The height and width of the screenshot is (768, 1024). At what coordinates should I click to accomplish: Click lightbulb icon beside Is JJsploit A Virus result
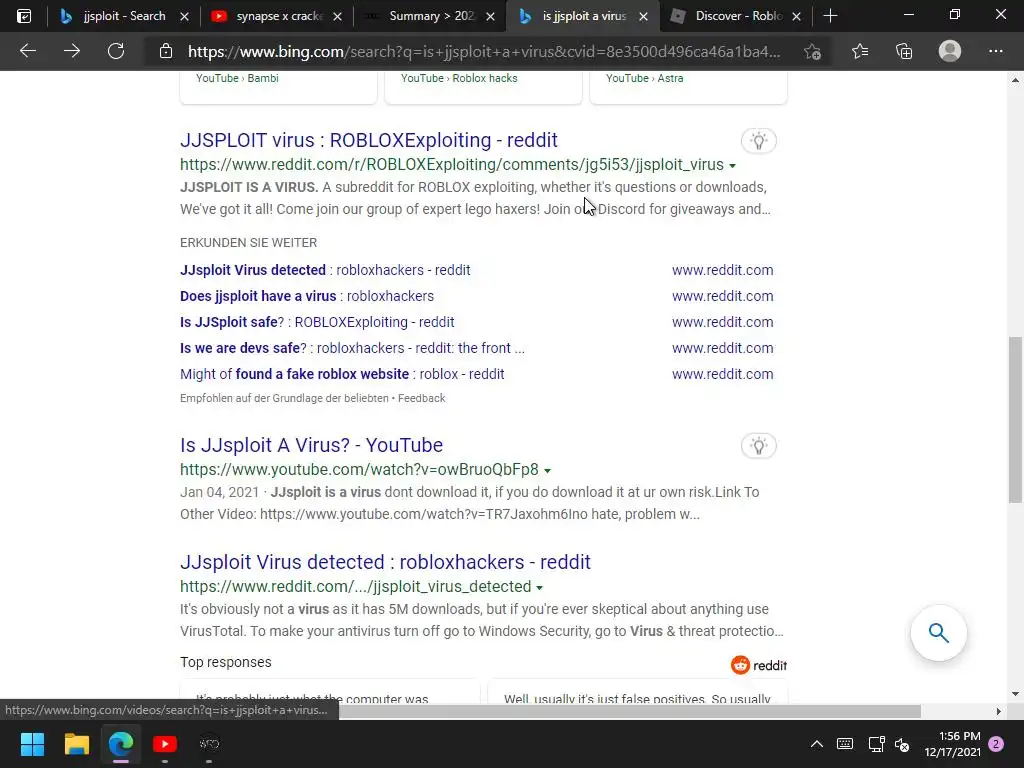(758, 446)
